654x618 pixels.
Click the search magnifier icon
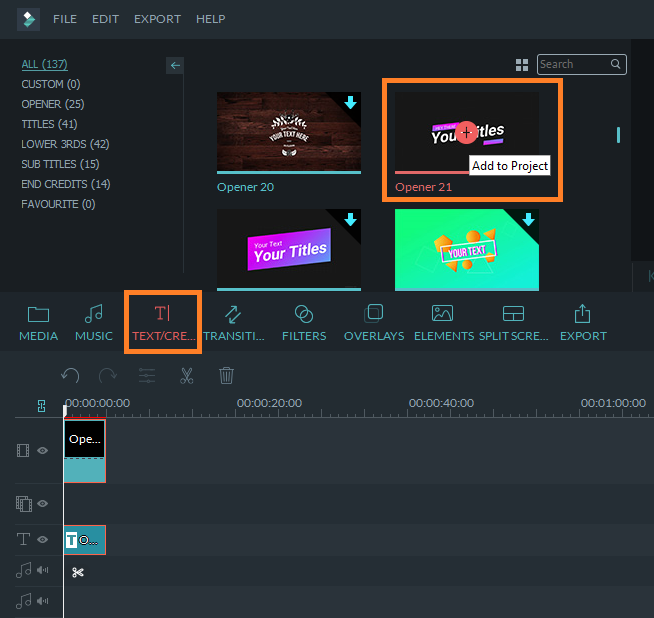coord(615,64)
